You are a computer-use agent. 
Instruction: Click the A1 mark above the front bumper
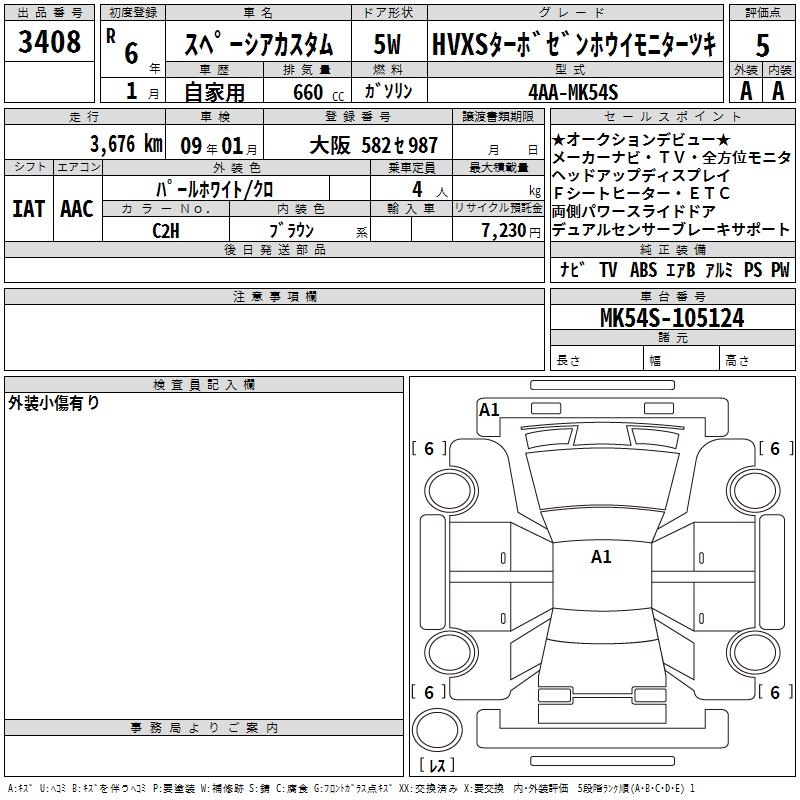tap(489, 409)
